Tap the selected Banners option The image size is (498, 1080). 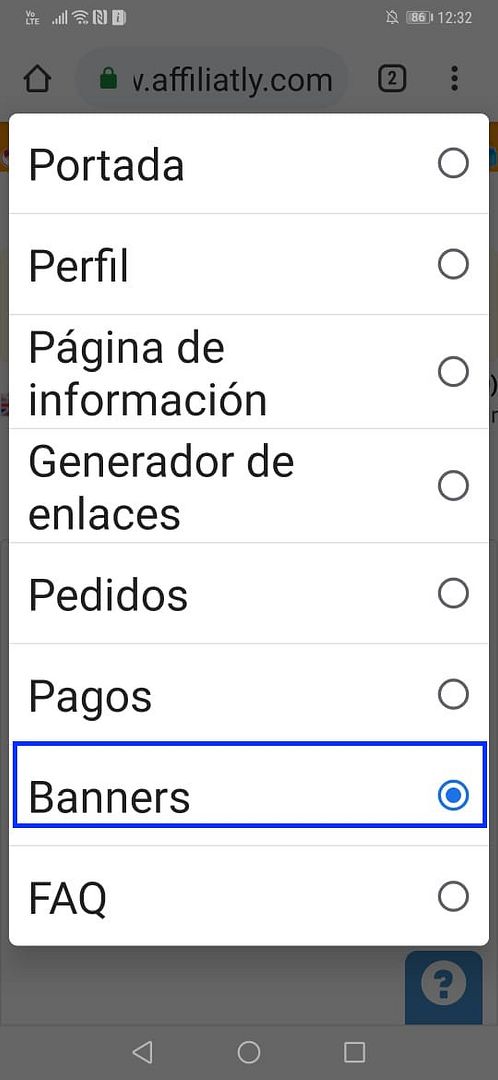coord(249,796)
